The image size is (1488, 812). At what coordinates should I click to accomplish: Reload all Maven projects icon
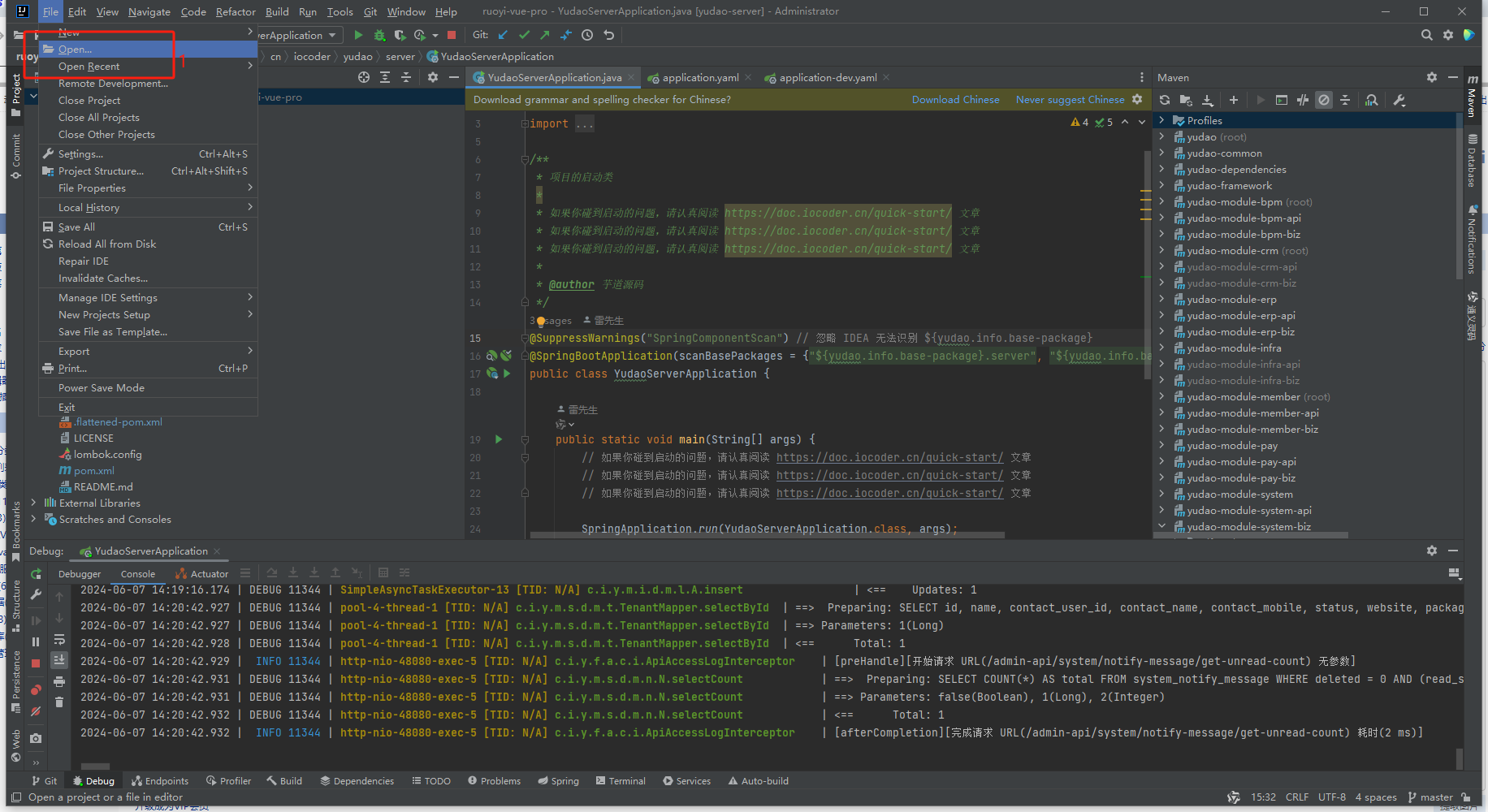(x=1165, y=100)
